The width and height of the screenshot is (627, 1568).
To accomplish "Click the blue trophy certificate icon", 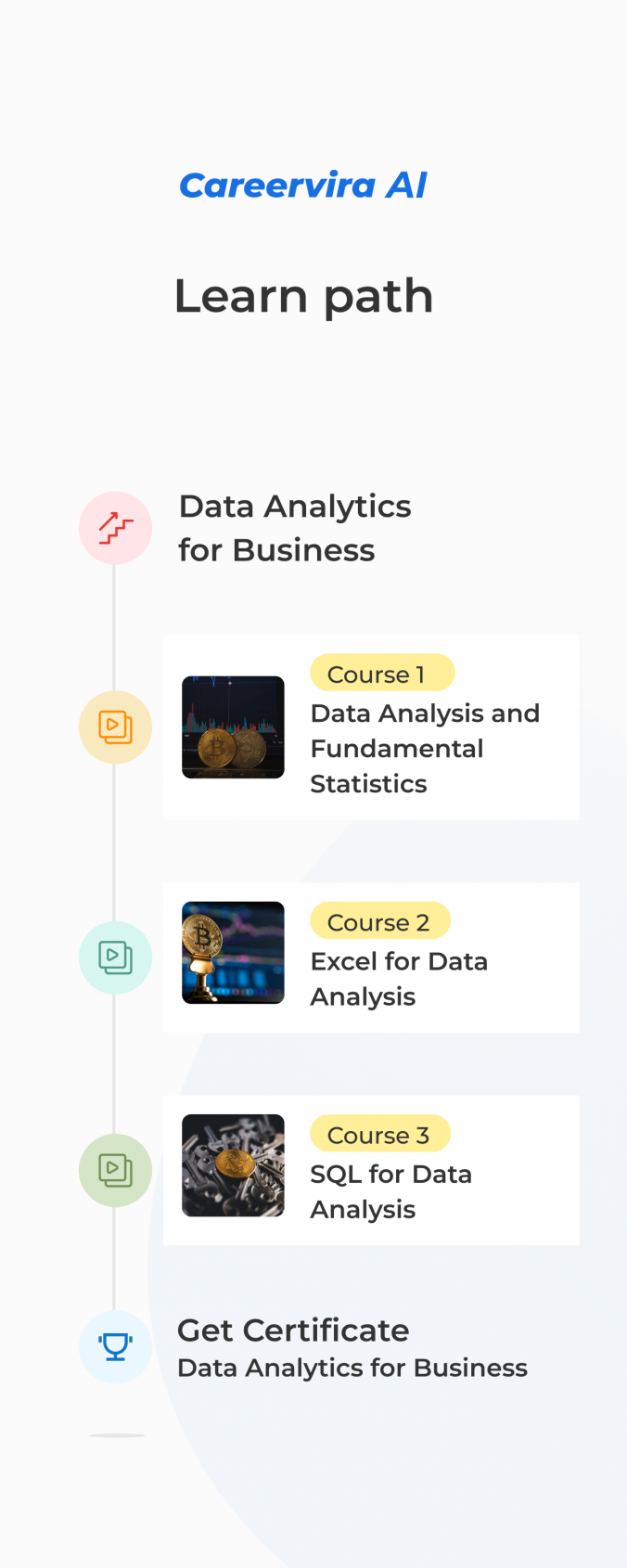I will tap(115, 1346).
